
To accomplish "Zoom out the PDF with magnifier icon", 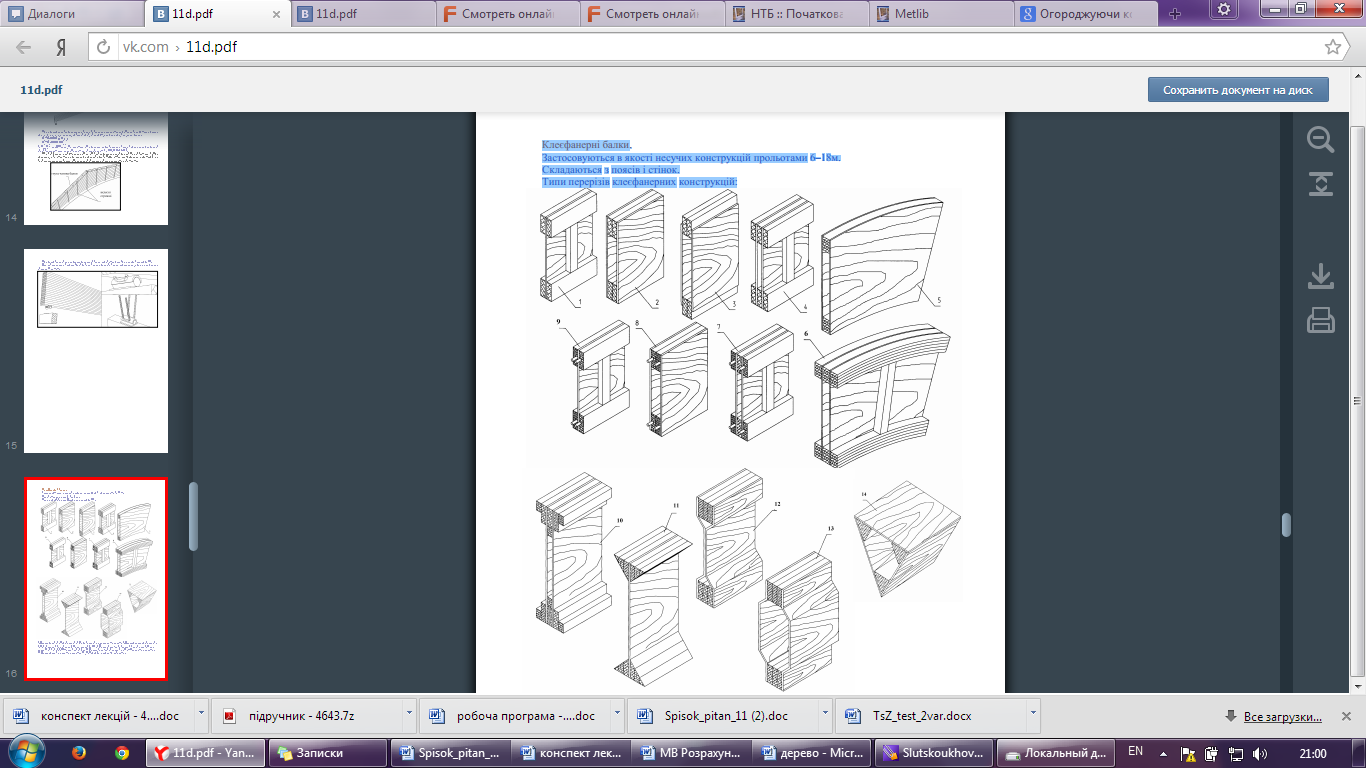I will coord(1321,140).
